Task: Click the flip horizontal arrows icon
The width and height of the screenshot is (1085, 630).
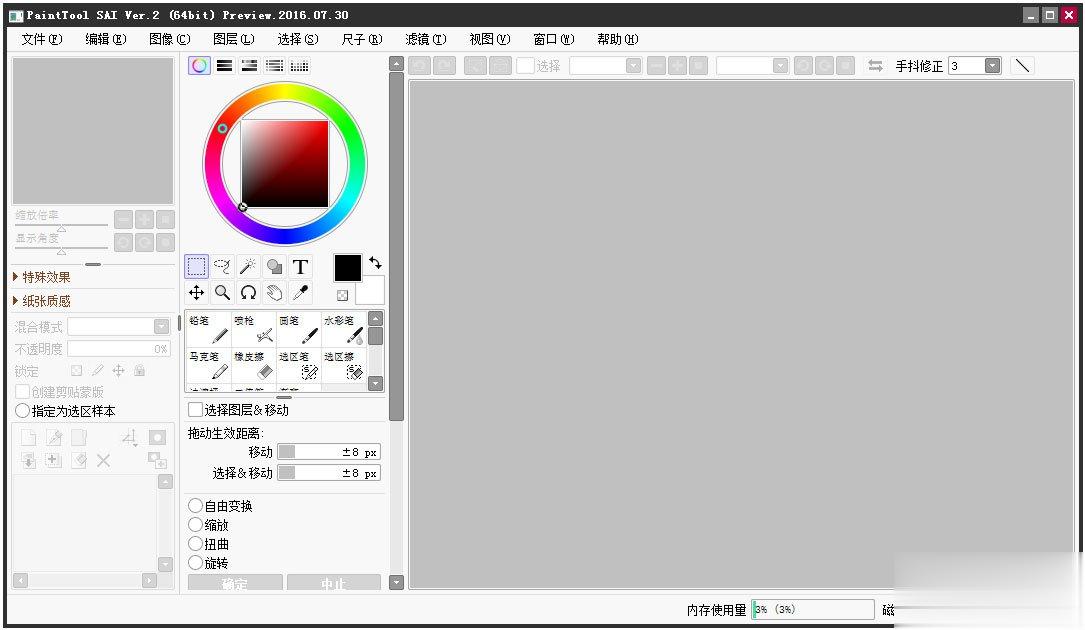Action: [875, 66]
